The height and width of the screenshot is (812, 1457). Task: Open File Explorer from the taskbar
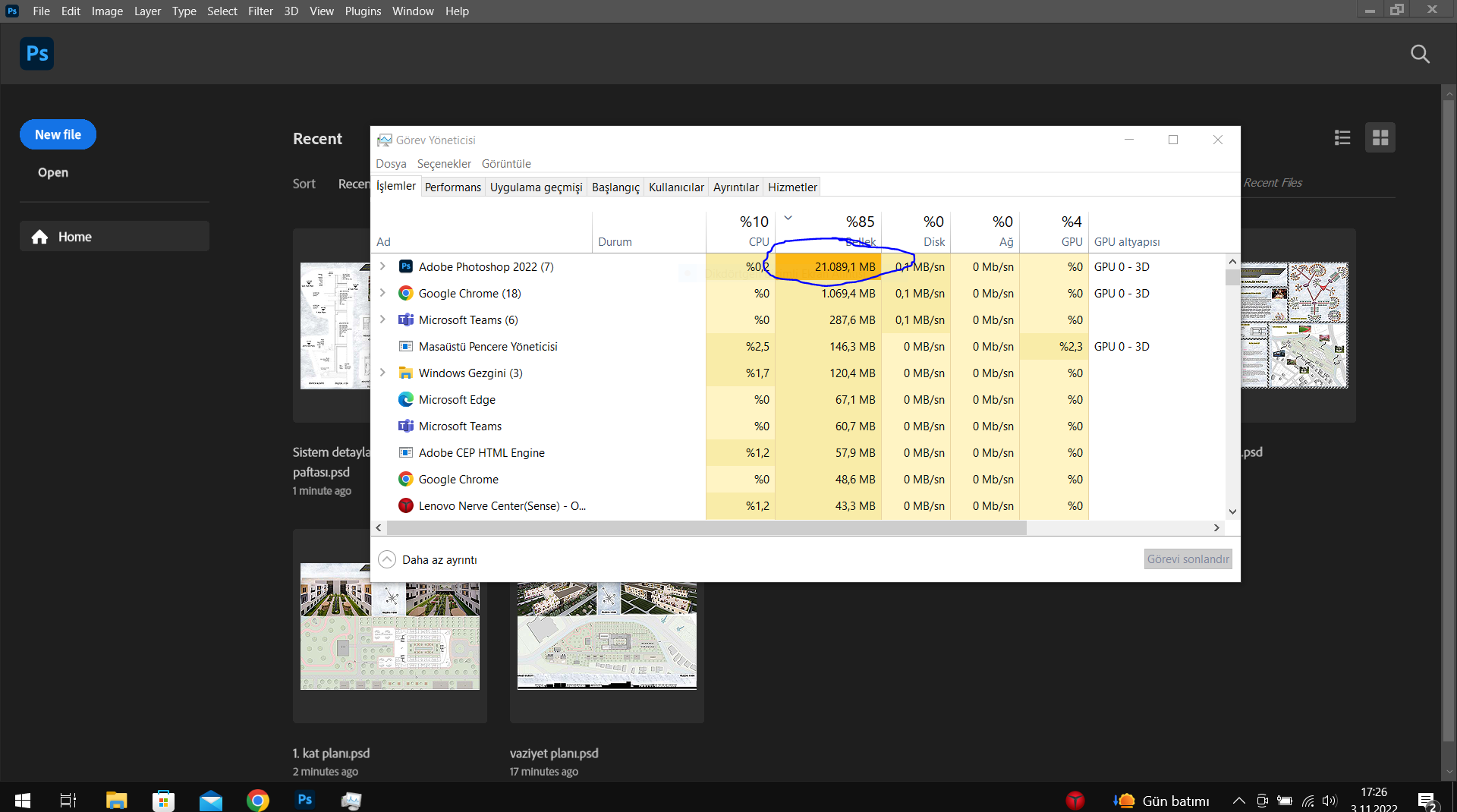[116, 800]
